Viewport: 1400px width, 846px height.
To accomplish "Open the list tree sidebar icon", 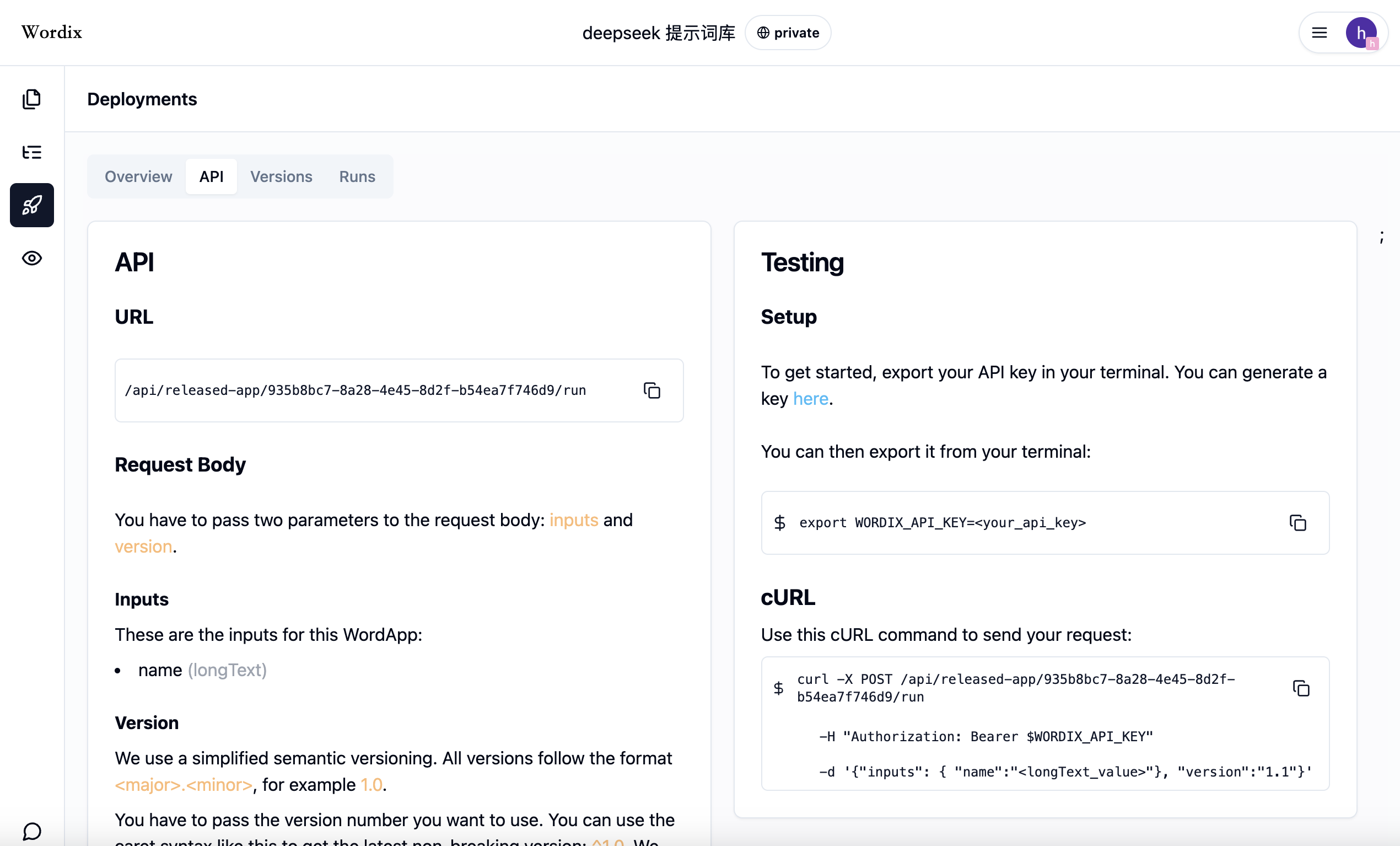I will click(x=32, y=152).
